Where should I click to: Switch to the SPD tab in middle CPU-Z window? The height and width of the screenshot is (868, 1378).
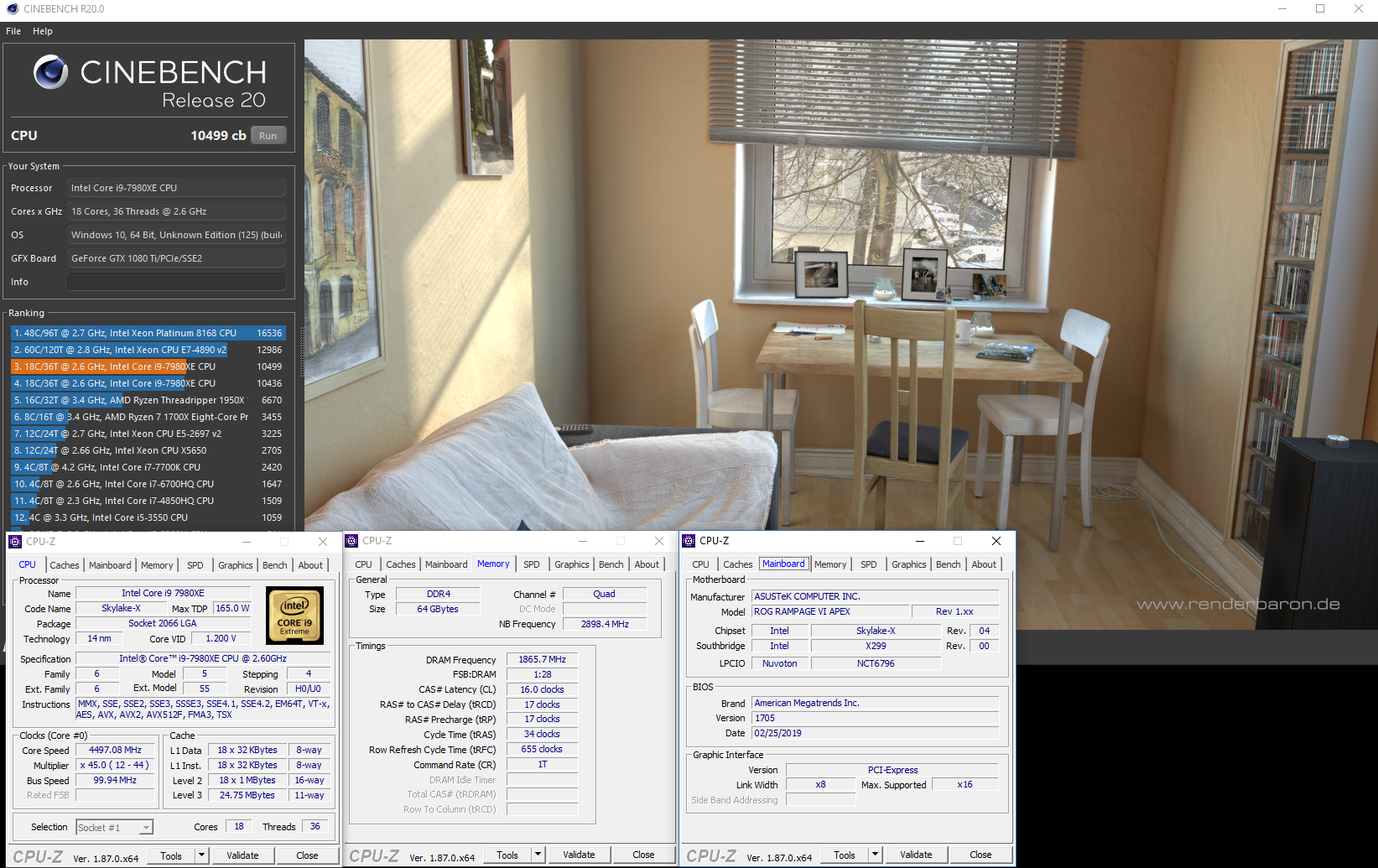[x=532, y=564]
